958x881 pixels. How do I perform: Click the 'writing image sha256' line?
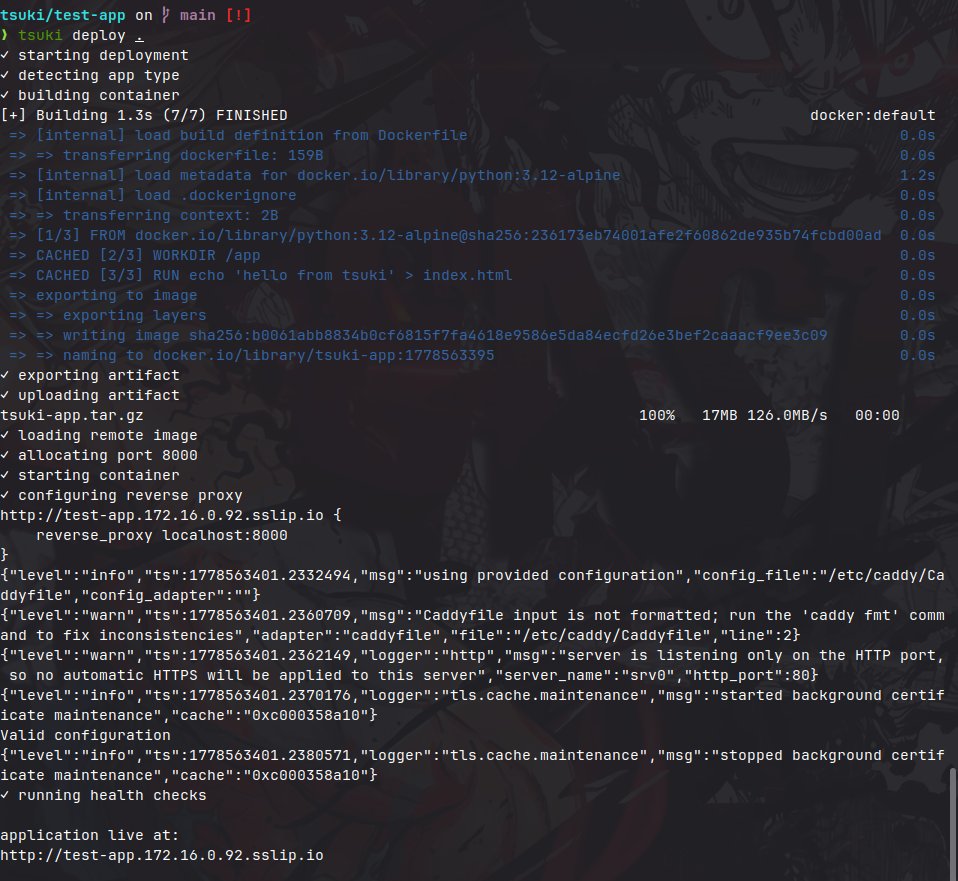pyautogui.click(x=418, y=335)
